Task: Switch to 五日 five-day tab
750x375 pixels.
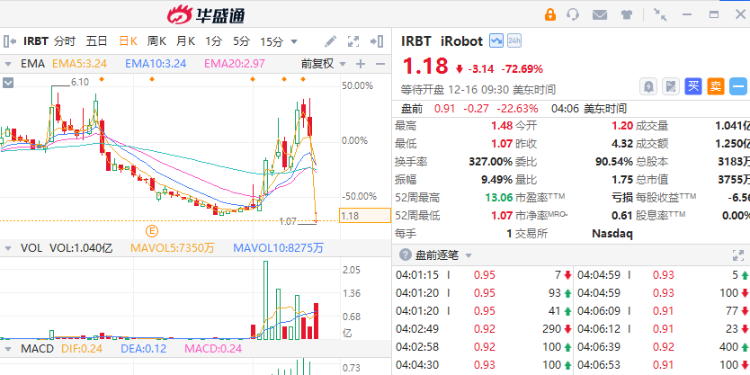Action: tap(97, 41)
